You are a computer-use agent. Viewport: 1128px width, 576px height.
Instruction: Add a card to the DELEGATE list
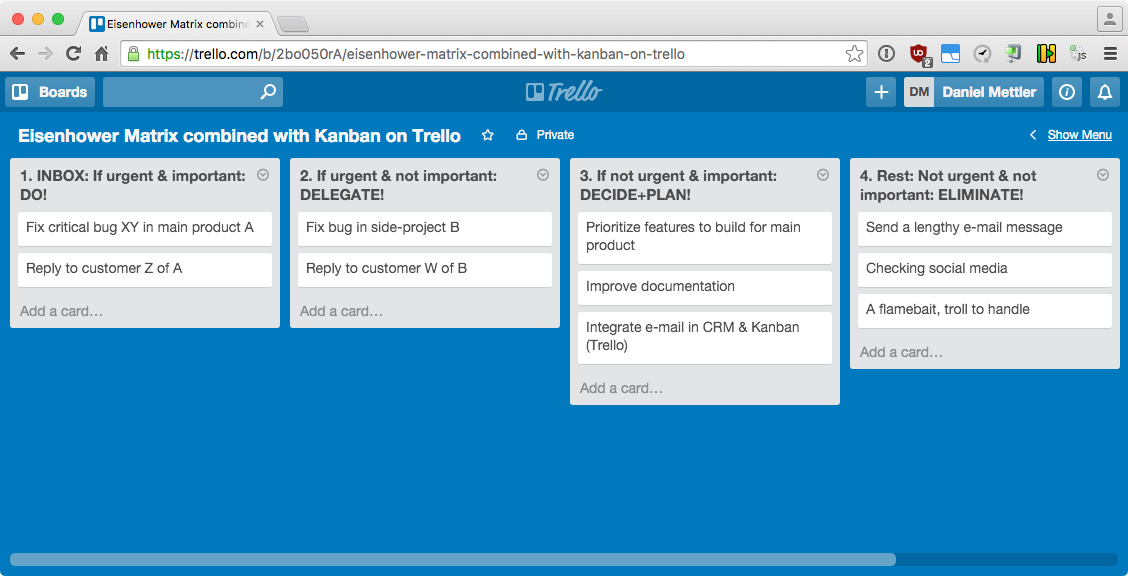tap(342, 311)
